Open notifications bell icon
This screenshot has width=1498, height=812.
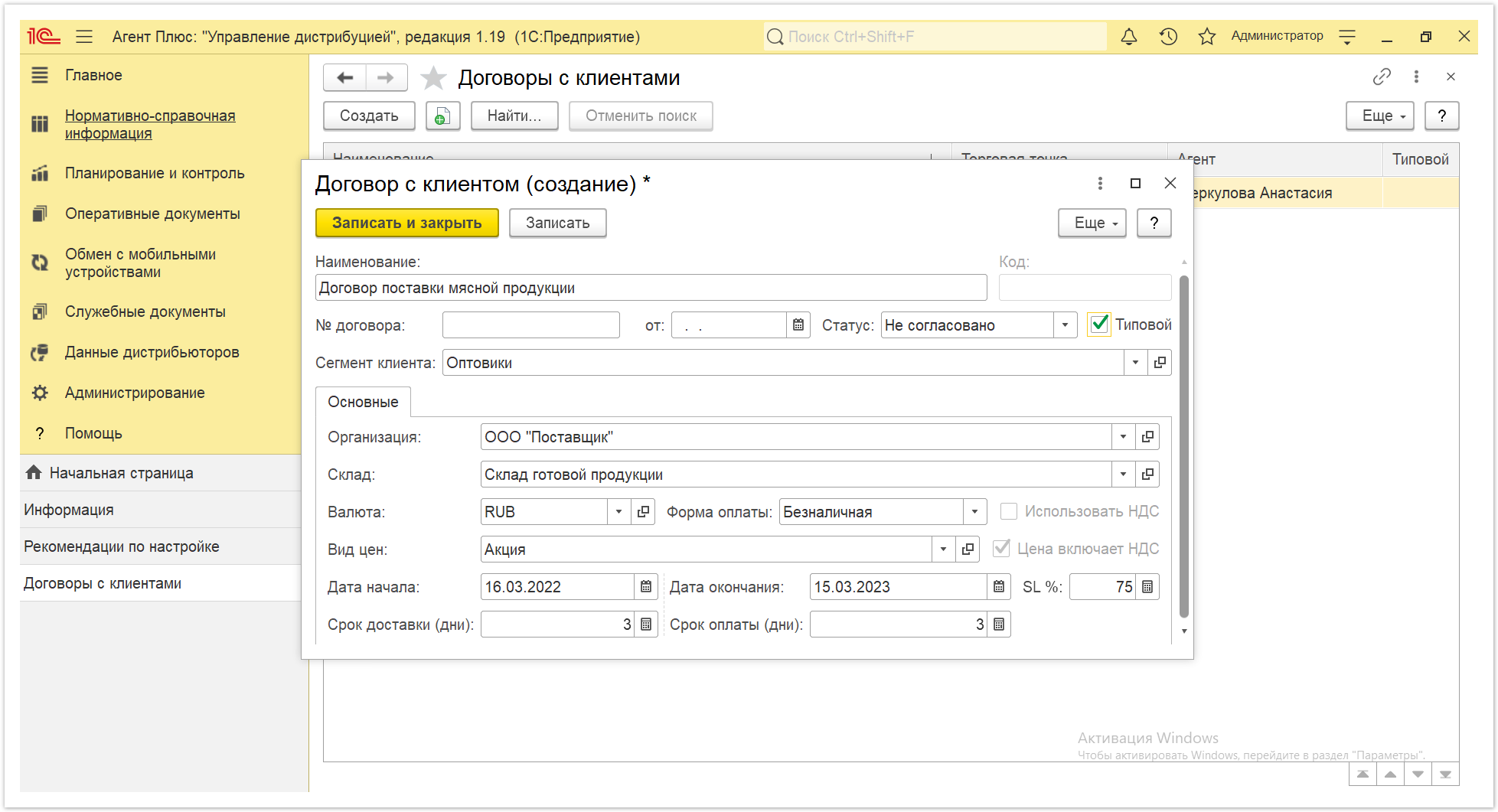tap(1128, 36)
